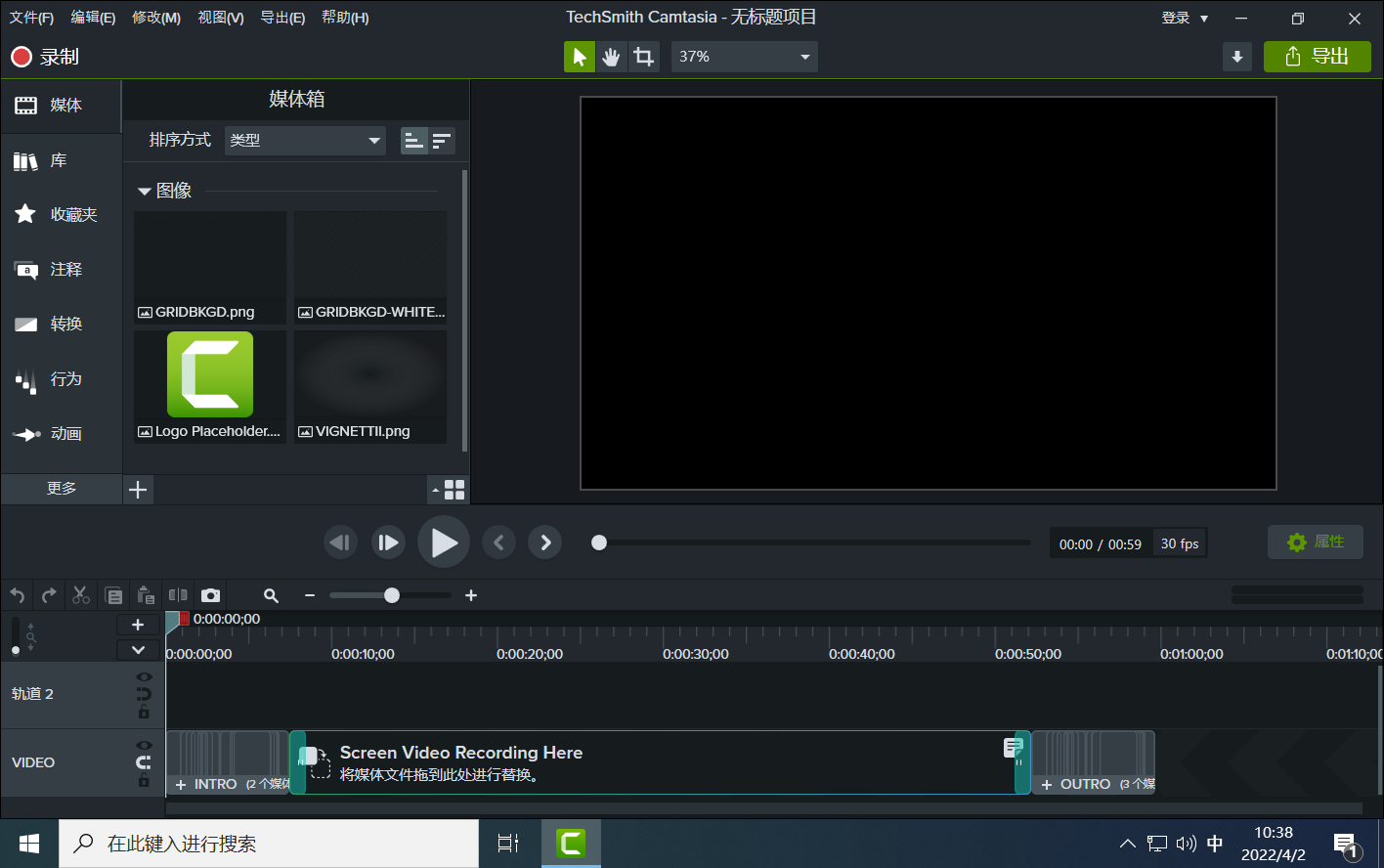
Task: Switch media bin to thumbnail grid view
Action: click(x=454, y=490)
